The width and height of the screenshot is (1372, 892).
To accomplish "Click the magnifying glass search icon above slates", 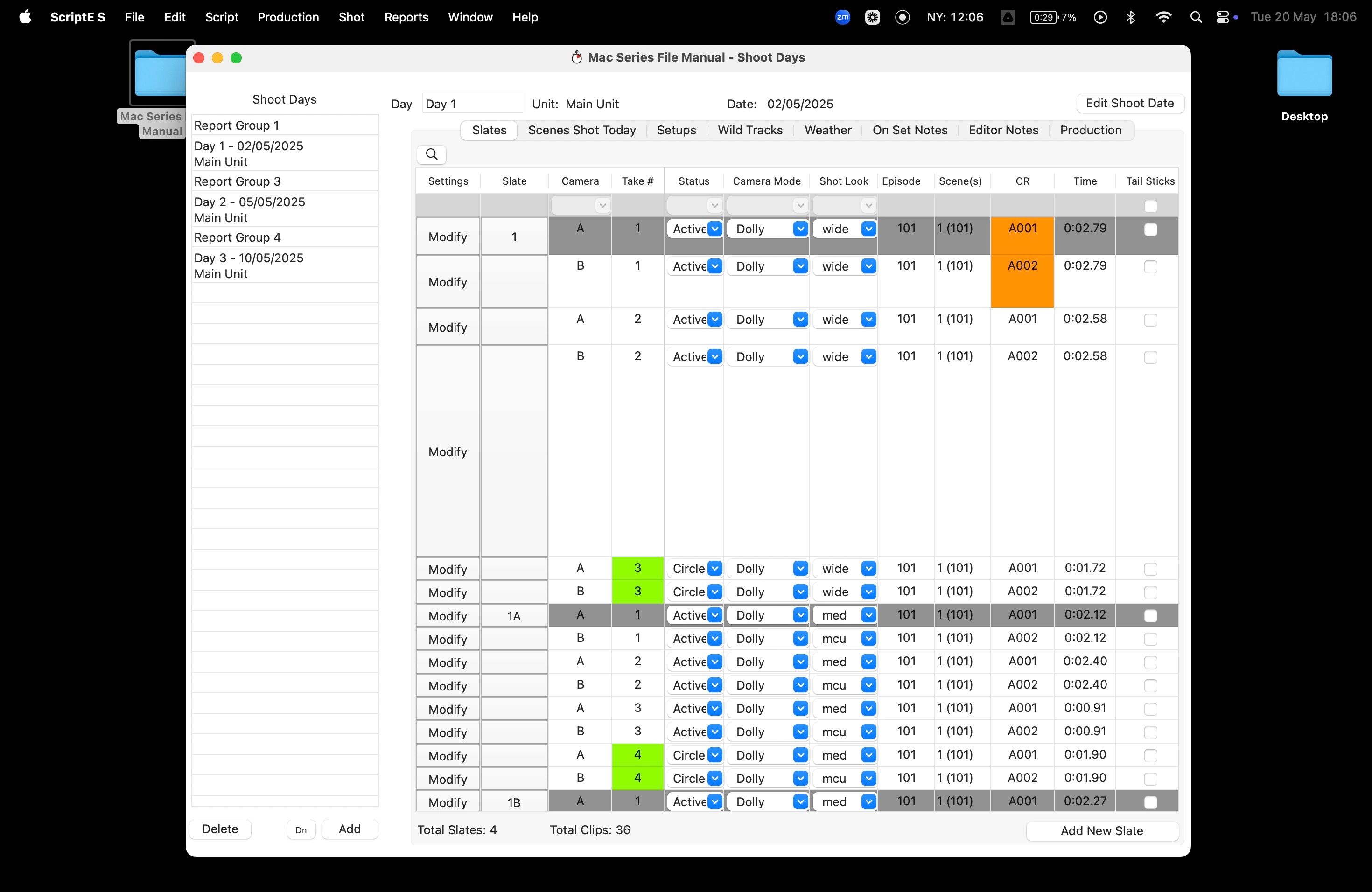I will [x=432, y=154].
